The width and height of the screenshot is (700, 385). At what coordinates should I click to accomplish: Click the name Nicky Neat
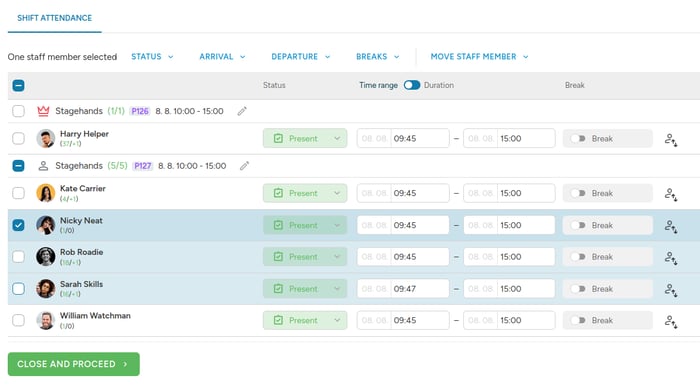click(81, 221)
